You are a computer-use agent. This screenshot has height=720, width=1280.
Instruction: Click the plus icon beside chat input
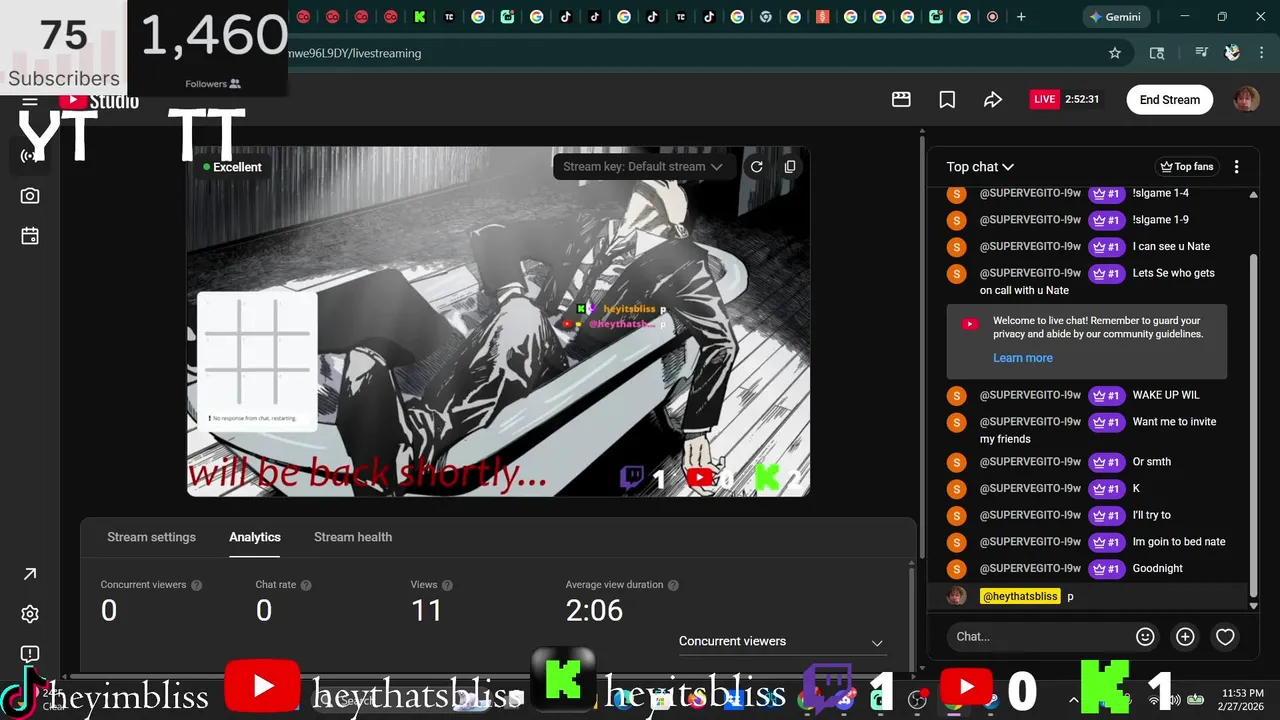(1185, 636)
